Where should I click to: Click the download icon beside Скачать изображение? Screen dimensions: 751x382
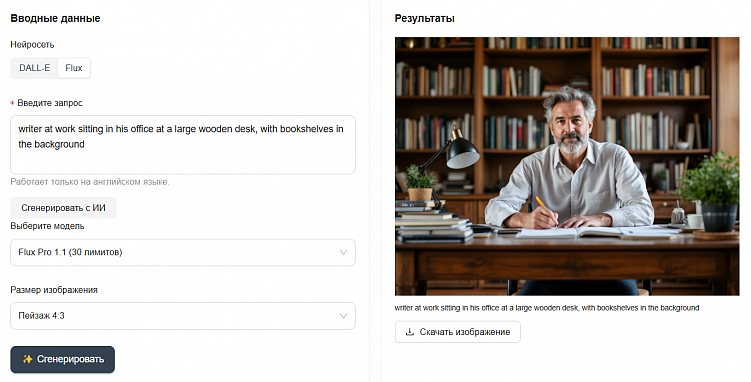[410, 332]
